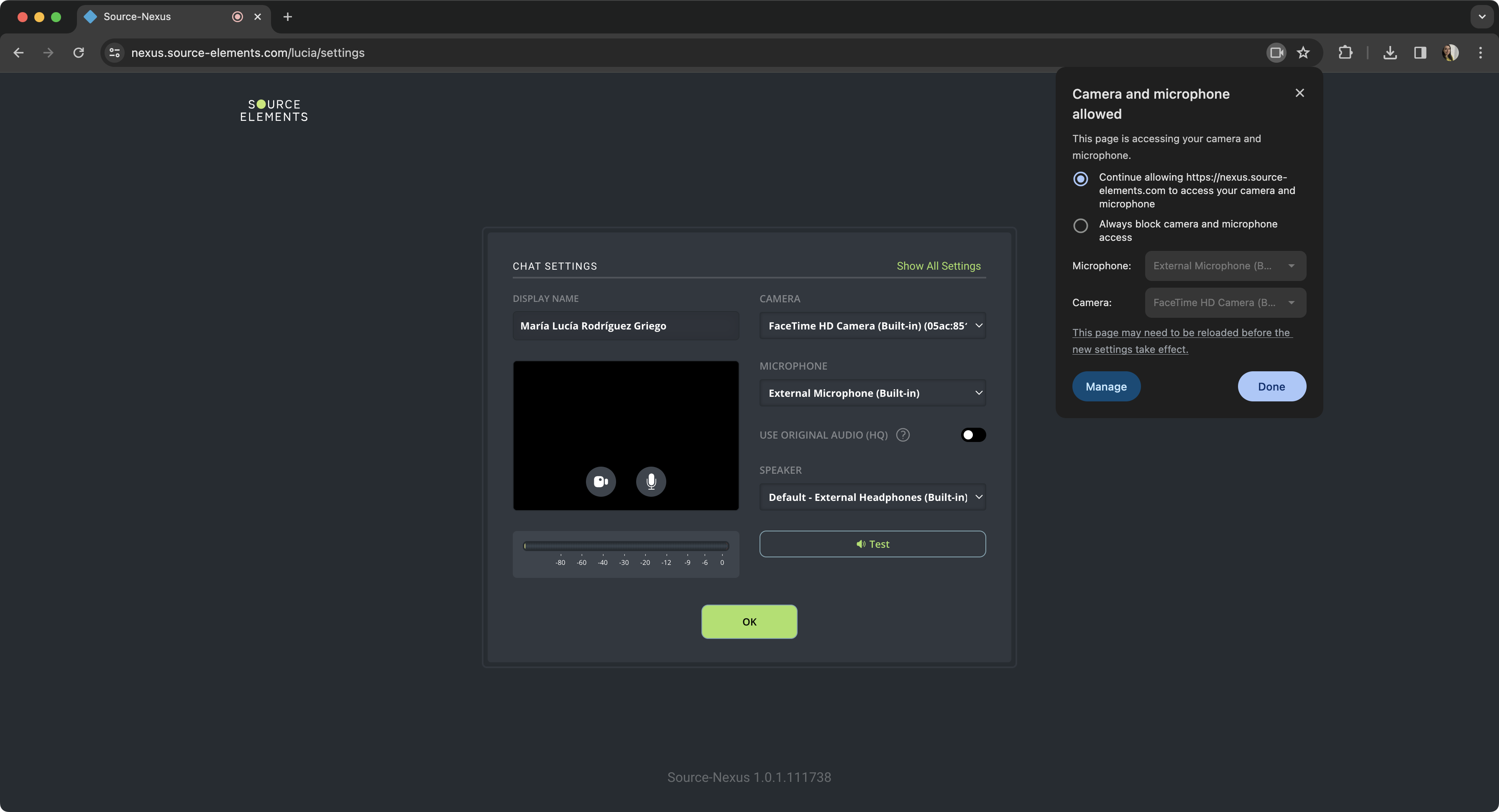Enable Use Original Audio (HQ) switch
Viewport: 1499px width, 812px height.
[x=973, y=435]
